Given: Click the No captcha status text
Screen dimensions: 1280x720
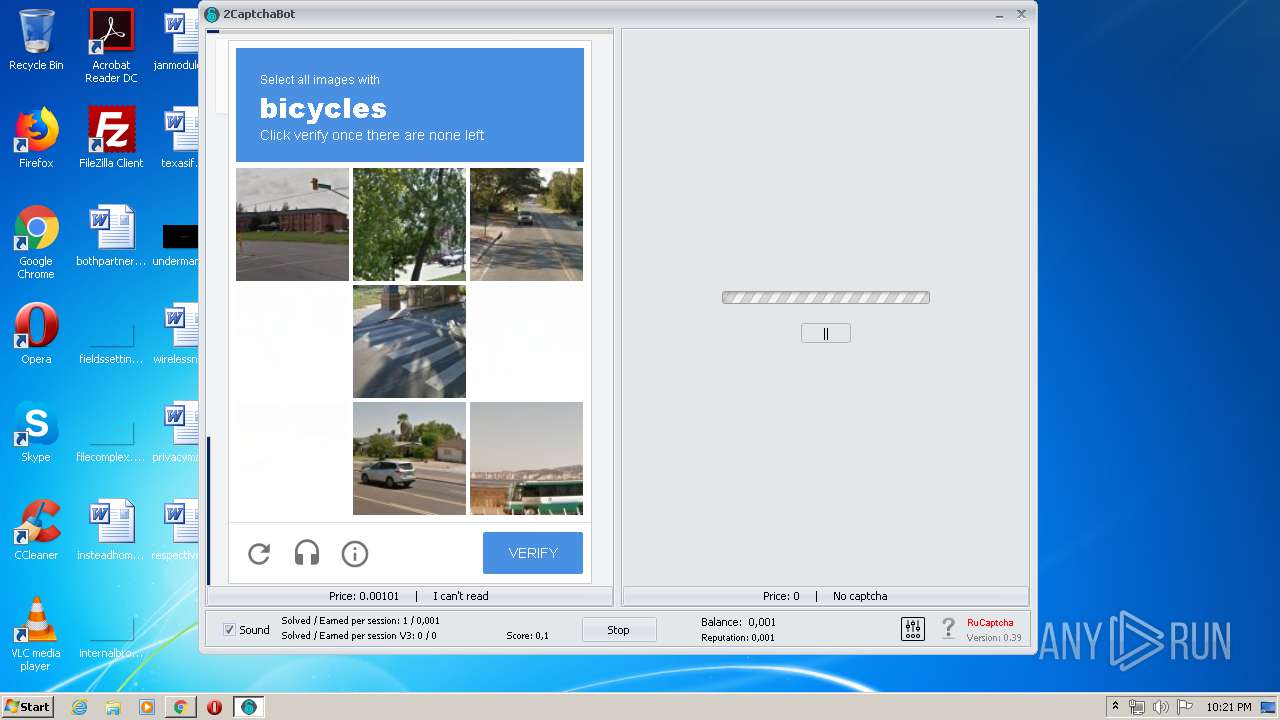Looking at the screenshot, I should point(860,596).
